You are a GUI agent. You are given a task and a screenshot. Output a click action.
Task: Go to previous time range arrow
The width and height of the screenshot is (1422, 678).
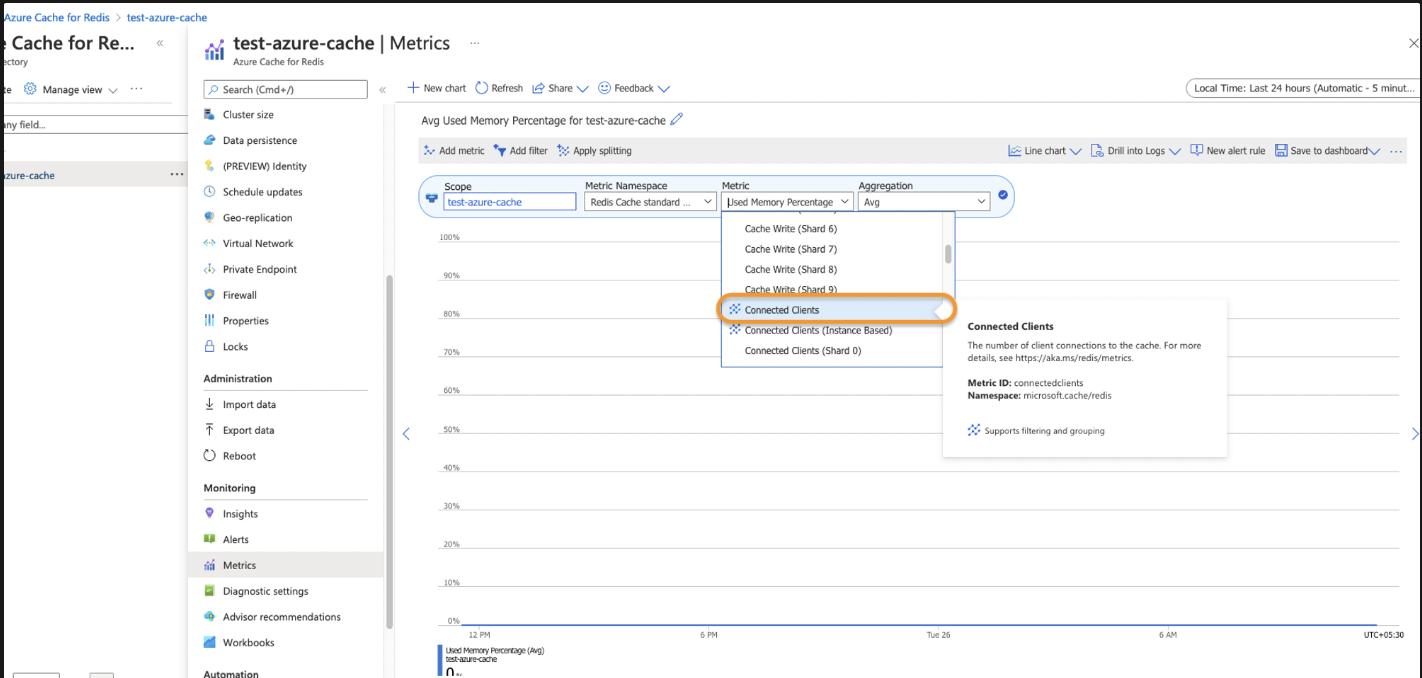[406, 434]
